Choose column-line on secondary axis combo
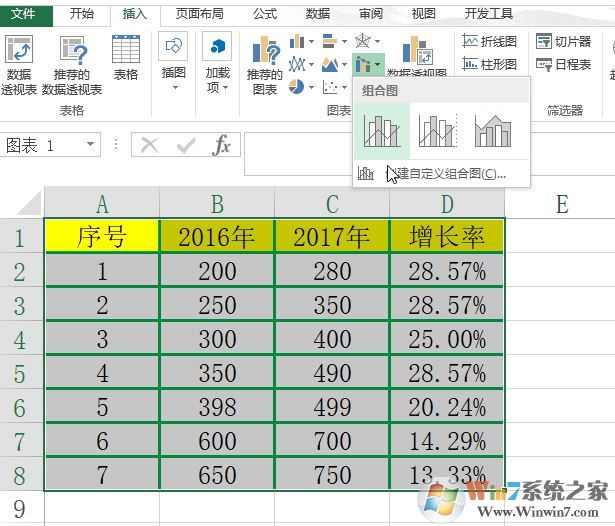The height and width of the screenshot is (526, 615). click(438, 131)
